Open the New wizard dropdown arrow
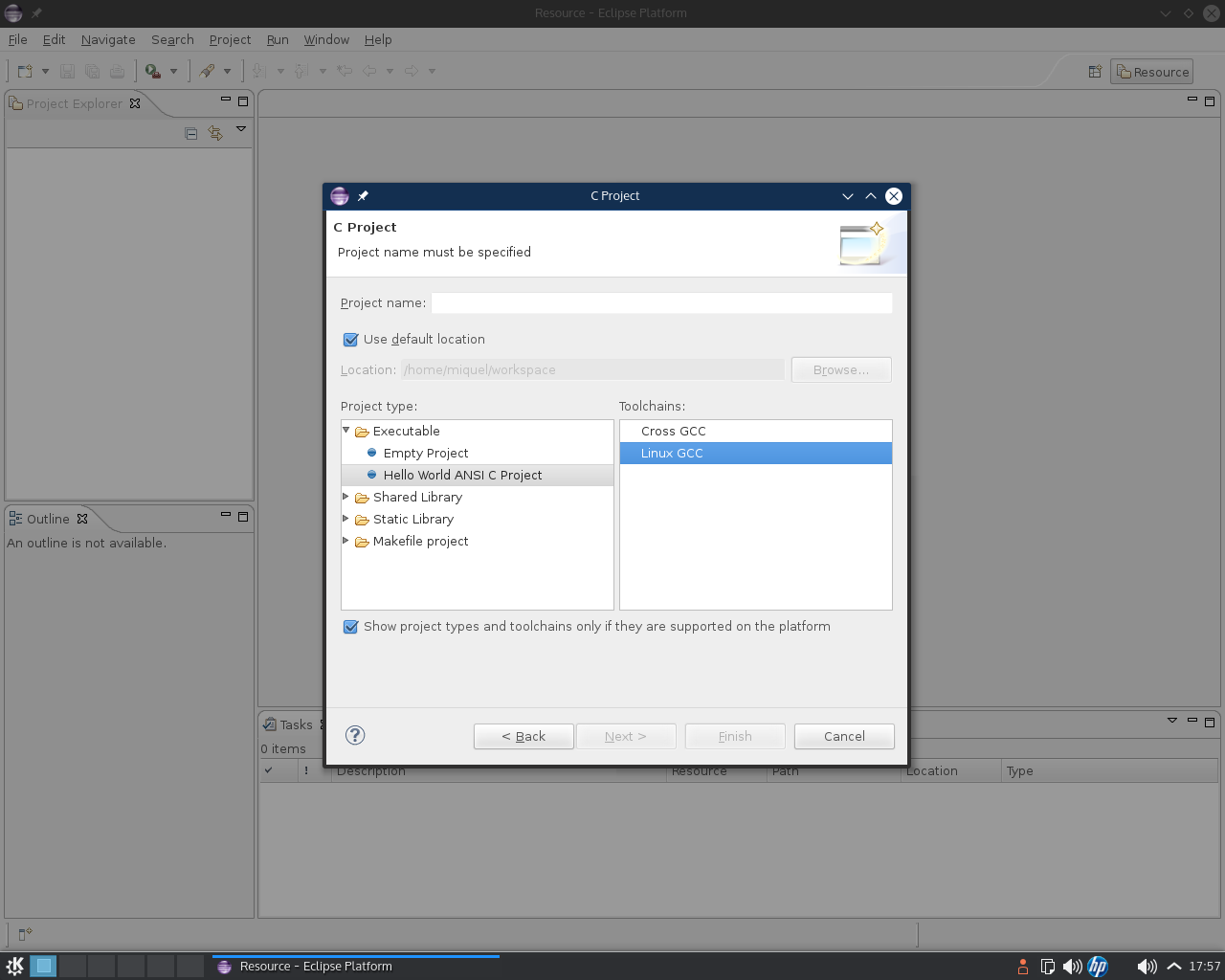 (45, 71)
